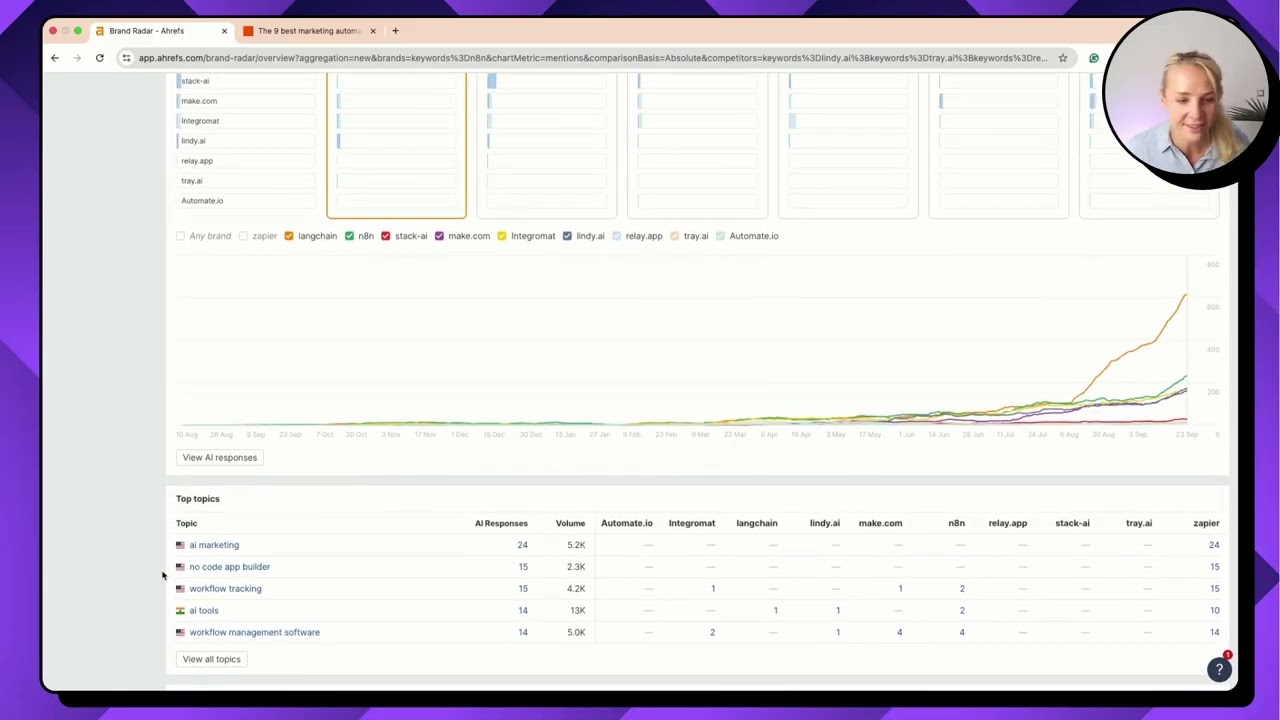
Task: Click the orange langchain line peak
Action: point(1185,295)
